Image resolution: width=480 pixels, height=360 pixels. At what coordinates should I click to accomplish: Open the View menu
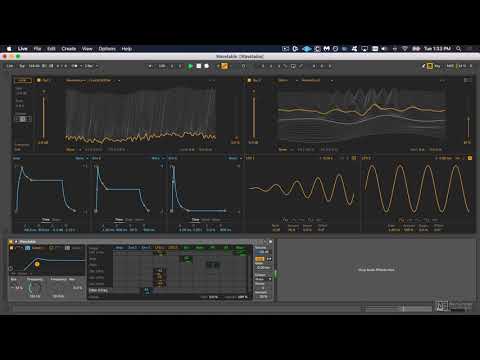(x=87, y=49)
